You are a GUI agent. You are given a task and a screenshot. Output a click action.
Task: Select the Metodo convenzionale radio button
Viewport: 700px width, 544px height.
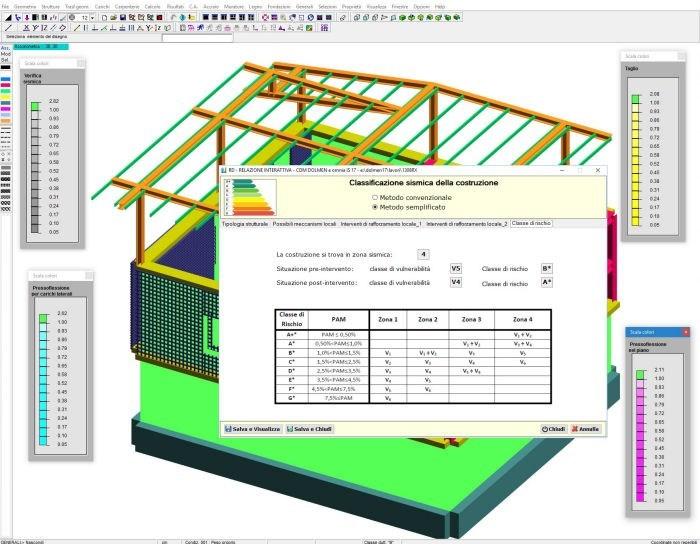375,198
